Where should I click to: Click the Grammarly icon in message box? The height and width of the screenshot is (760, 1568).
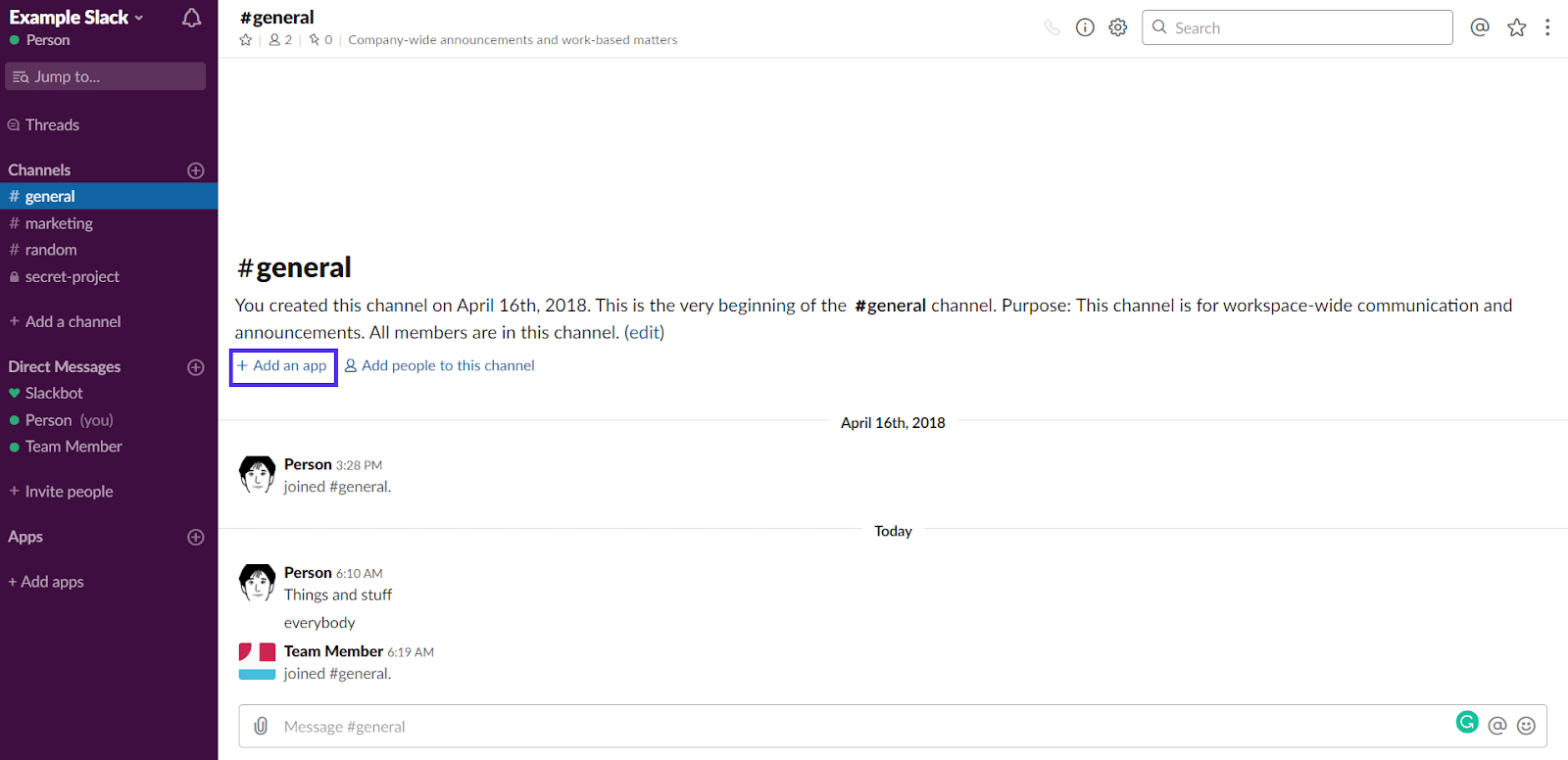click(1467, 723)
